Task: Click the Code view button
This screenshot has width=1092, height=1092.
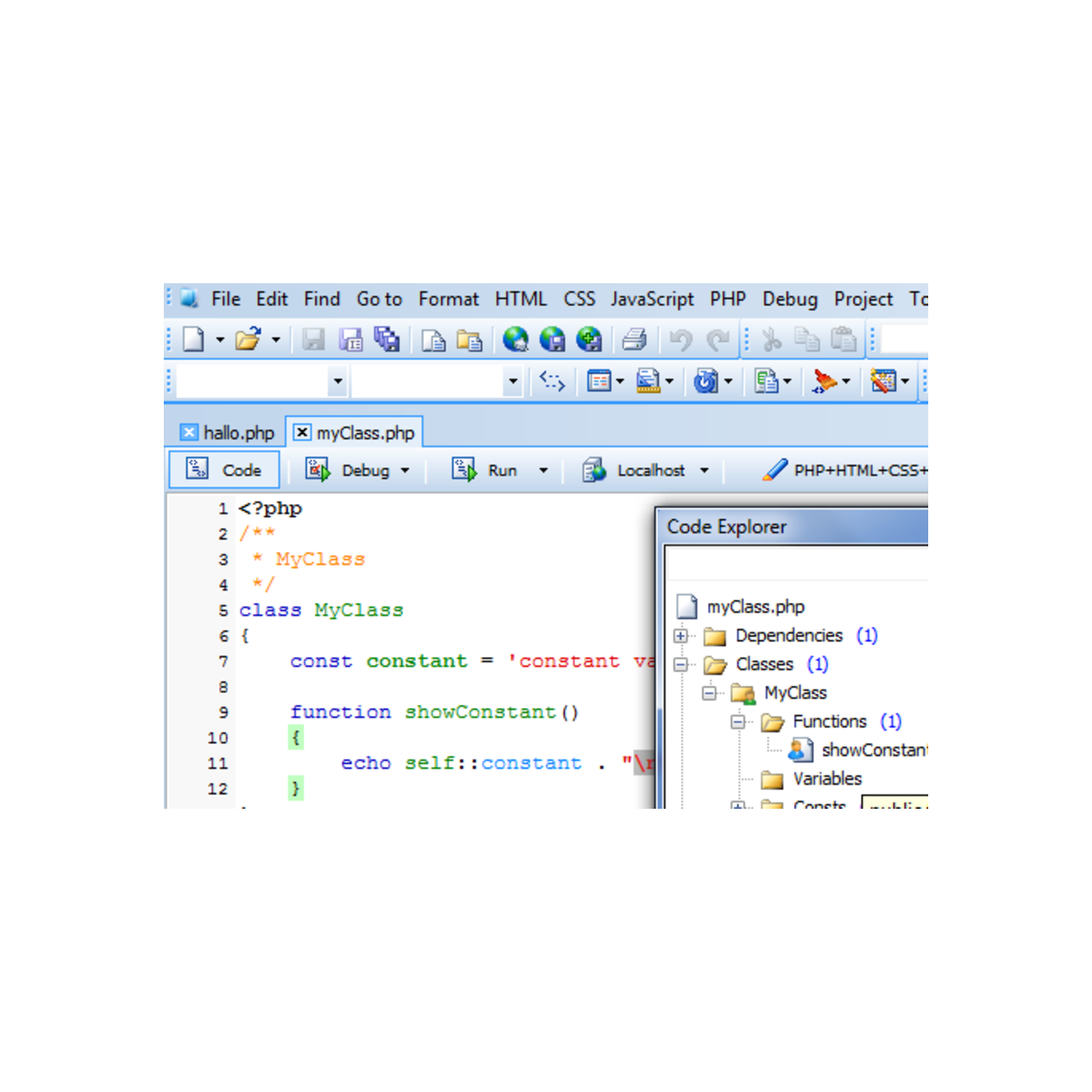Action: tap(224, 470)
